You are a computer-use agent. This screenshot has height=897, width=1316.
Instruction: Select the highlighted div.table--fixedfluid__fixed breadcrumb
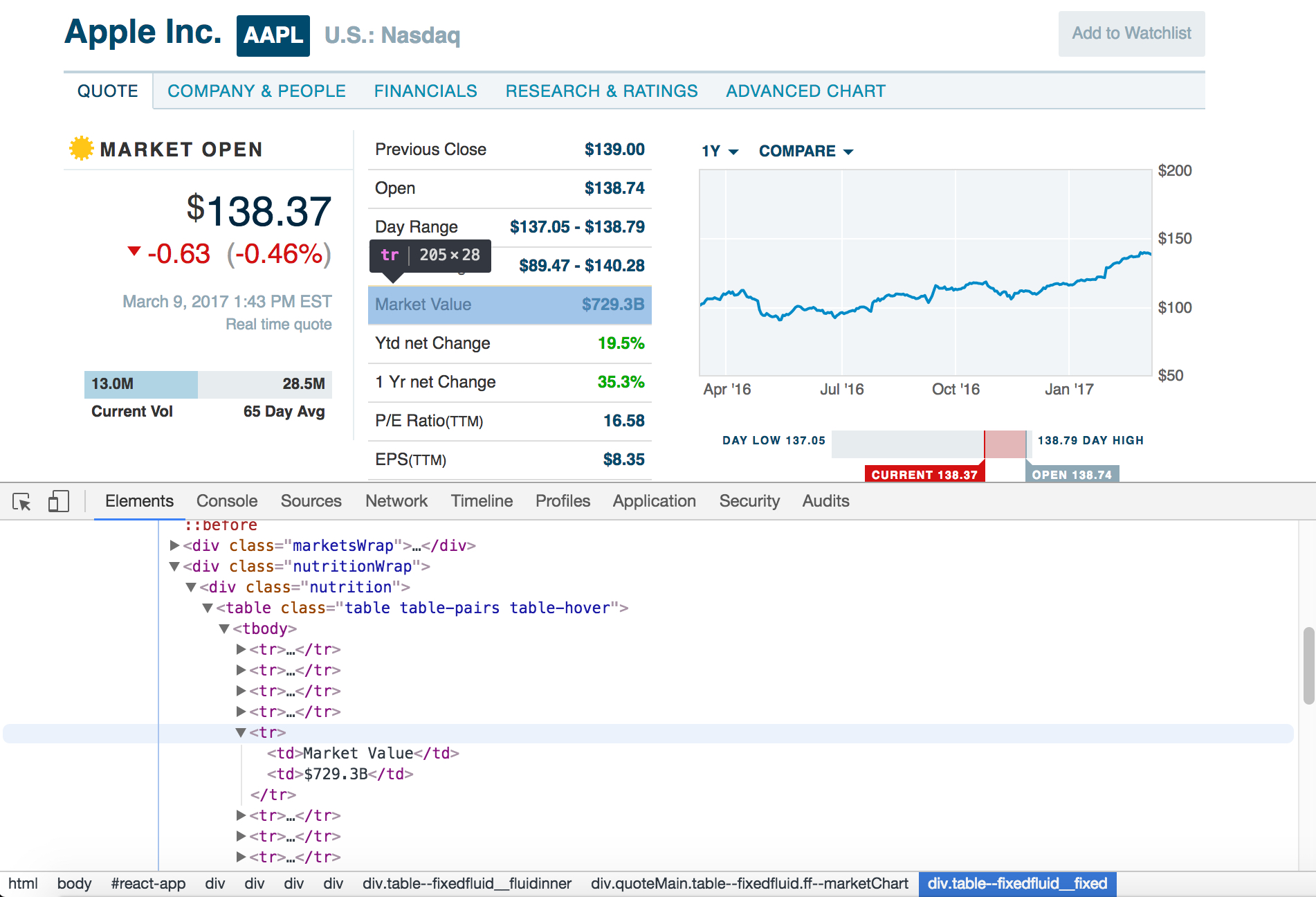coord(1017,883)
